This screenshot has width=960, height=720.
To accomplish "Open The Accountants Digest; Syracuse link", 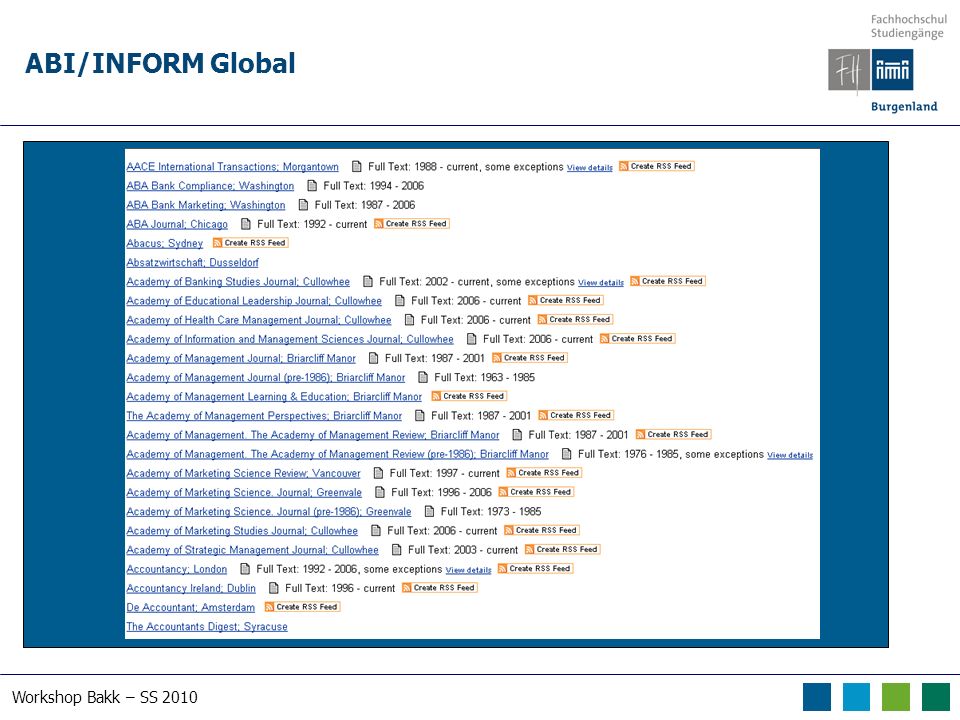I will [x=207, y=626].
